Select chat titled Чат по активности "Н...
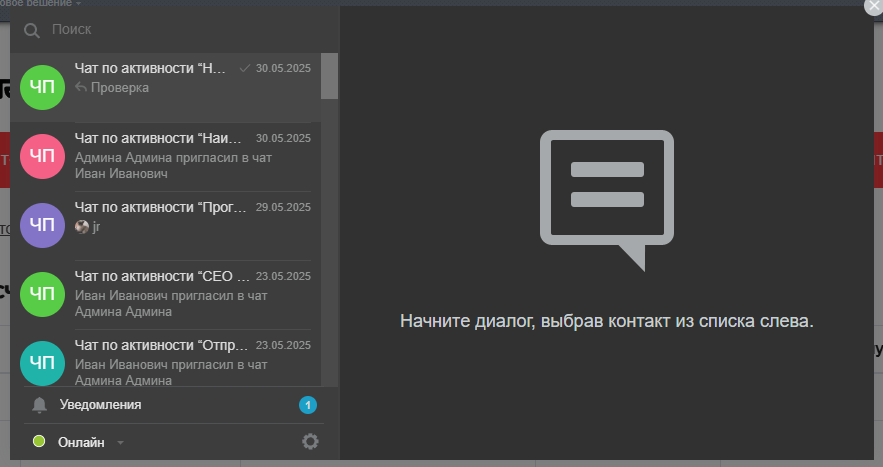The image size is (883, 467). tap(150, 68)
